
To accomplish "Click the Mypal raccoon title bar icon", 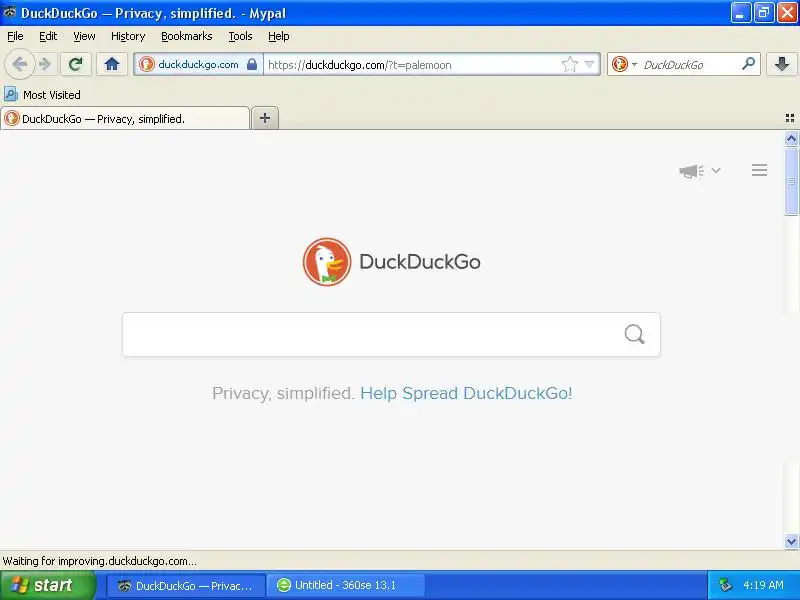I will [9, 12].
